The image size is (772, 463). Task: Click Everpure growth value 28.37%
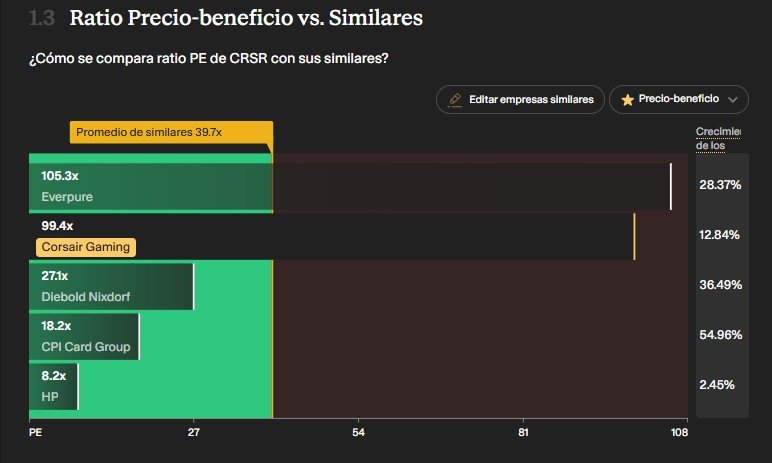click(720, 185)
